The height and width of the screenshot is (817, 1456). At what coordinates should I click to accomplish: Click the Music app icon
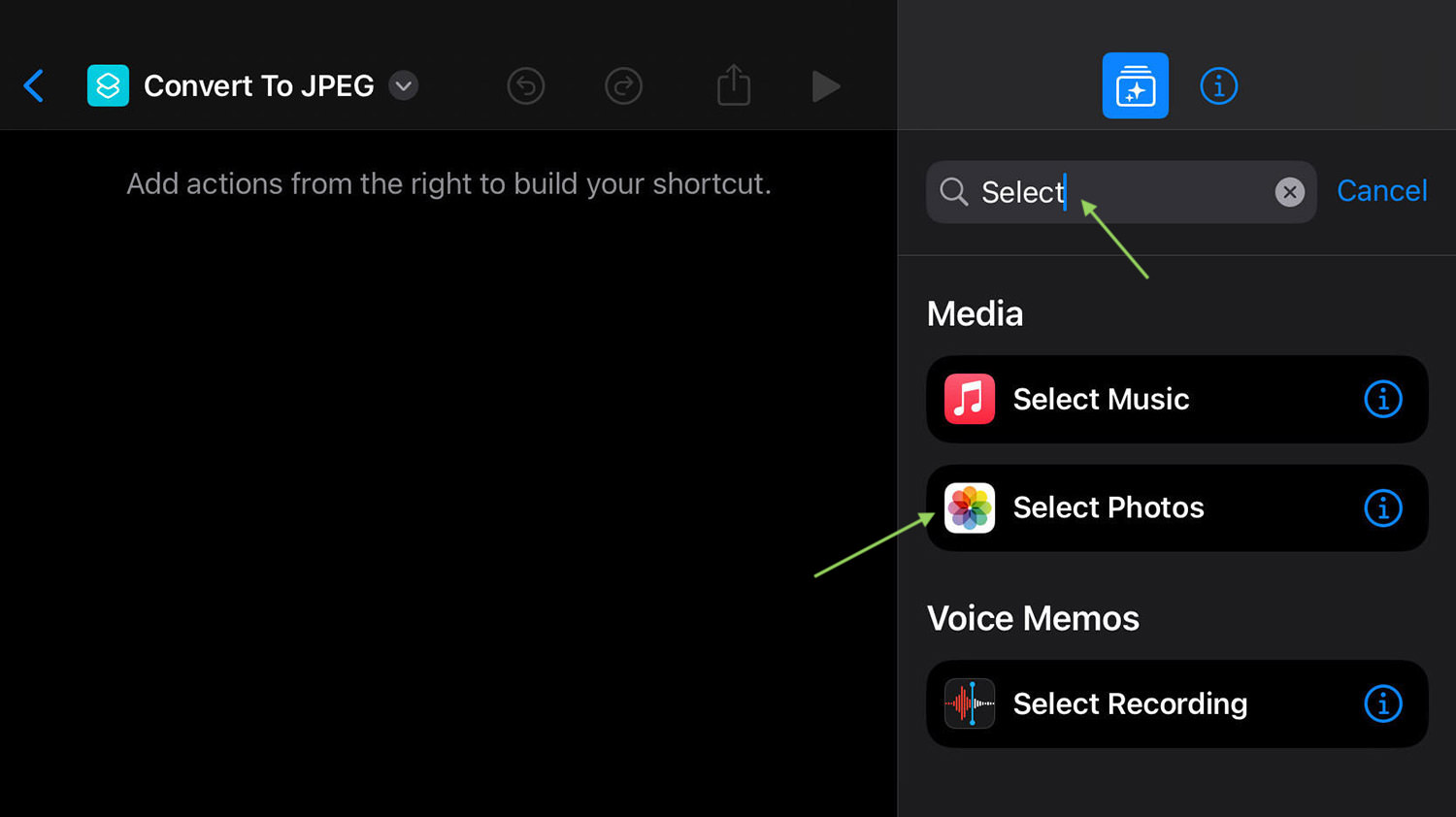[x=970, y=399]
